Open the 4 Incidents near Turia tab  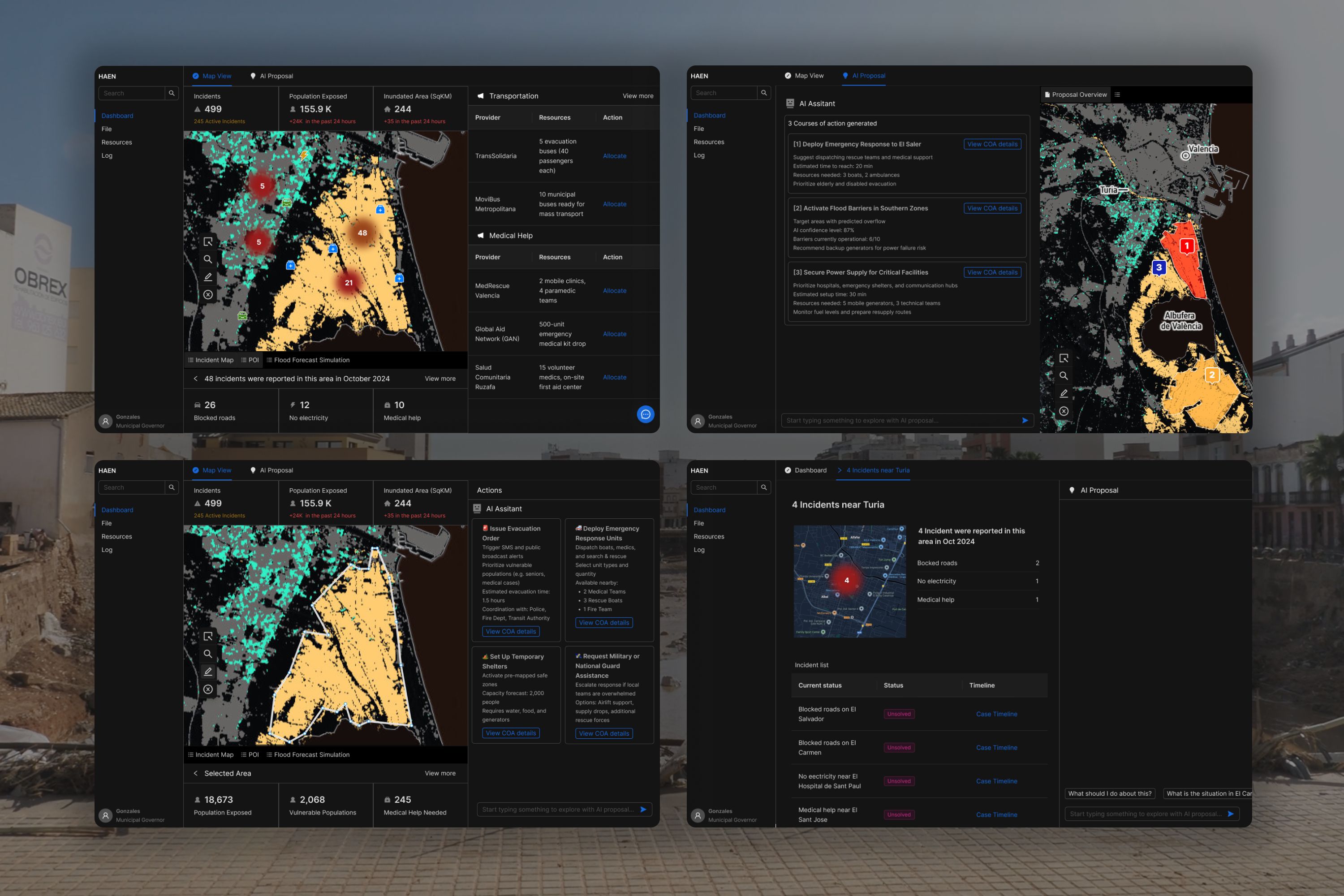click(878, 470)
